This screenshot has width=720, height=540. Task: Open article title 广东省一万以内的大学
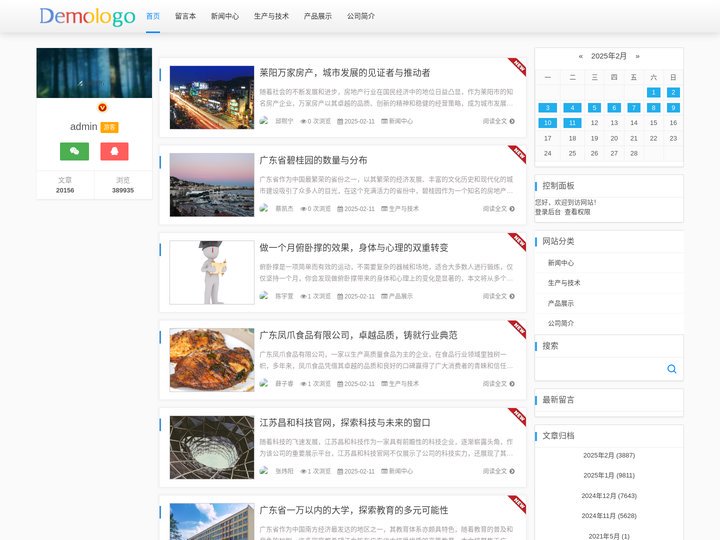click(354, 510)
